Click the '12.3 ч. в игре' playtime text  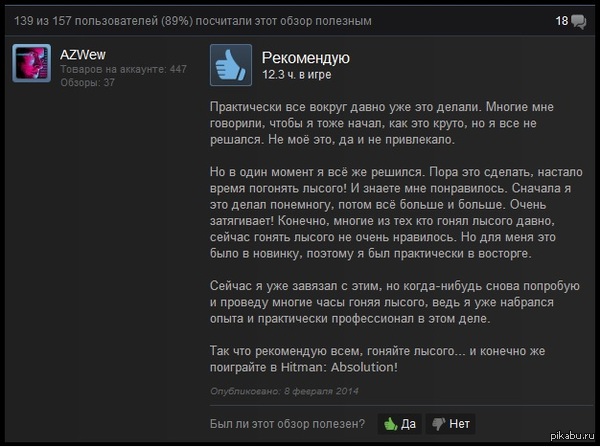(x=297, y=74)
